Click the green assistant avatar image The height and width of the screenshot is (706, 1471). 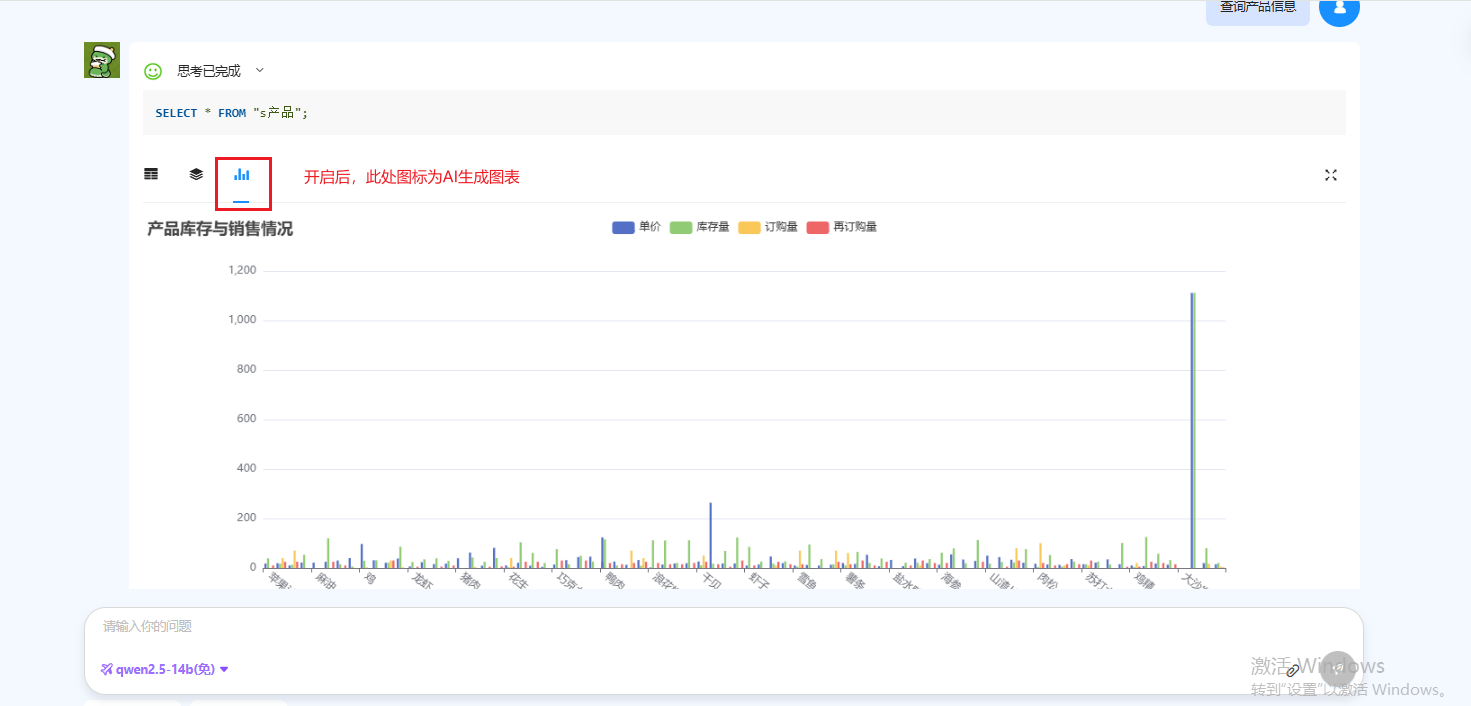102,61
